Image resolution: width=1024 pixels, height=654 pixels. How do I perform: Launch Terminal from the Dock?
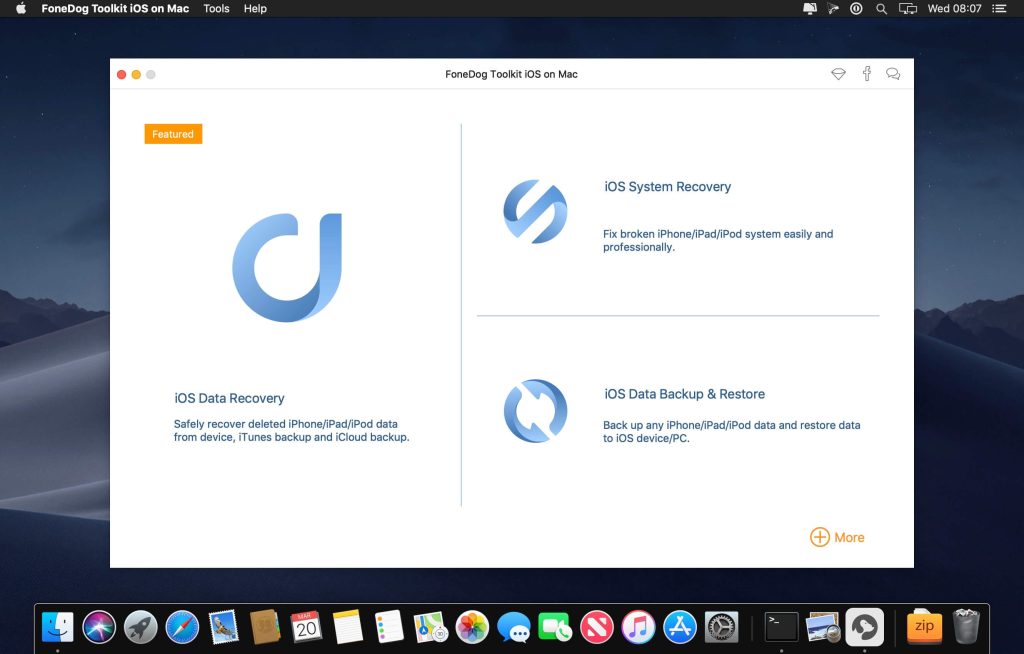779,627
